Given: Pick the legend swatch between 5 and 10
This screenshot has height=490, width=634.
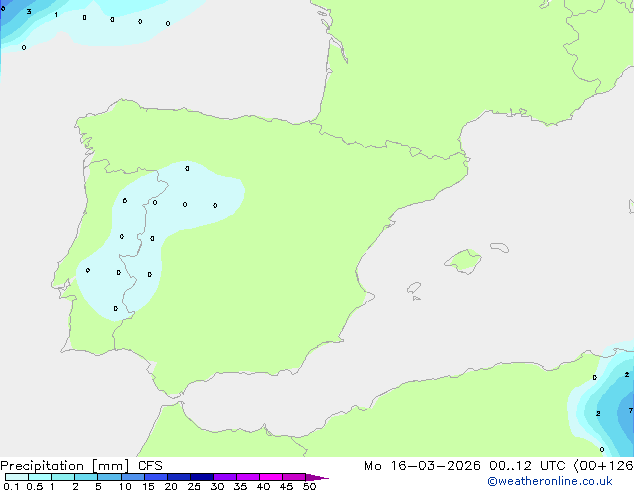Looking at the screenshot, I should coord(109,477).
